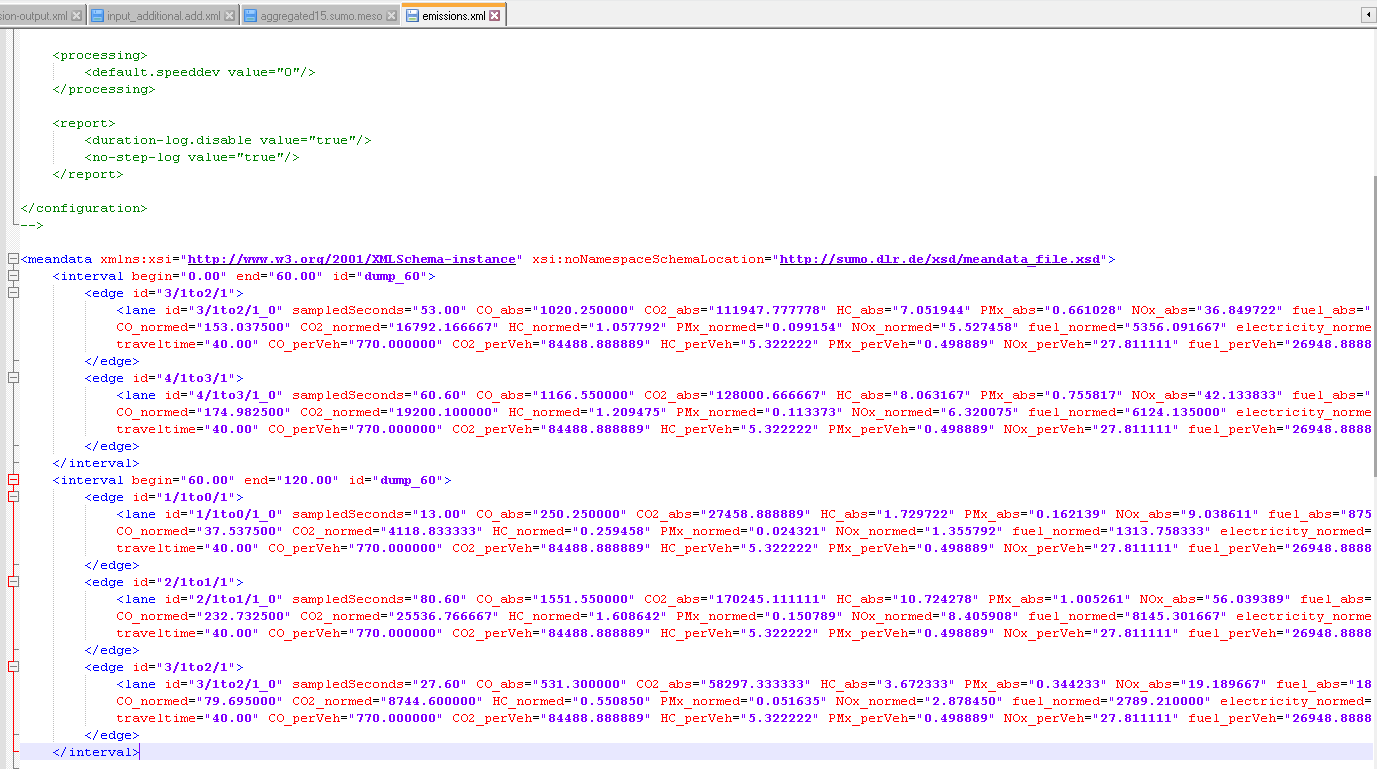Click the file-state icon on aggregated15.sumo.meso tab
The width and height of the screenshot is (1377, 769).
248,15
